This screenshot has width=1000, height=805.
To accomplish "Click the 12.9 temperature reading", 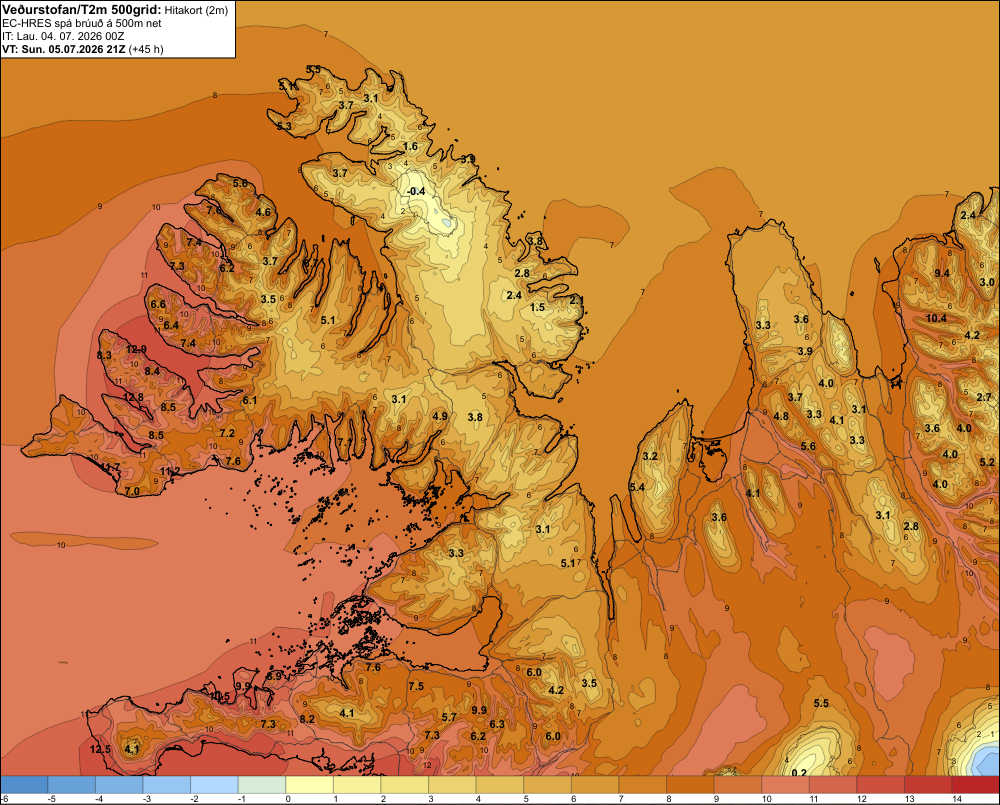I will point(136,349).
